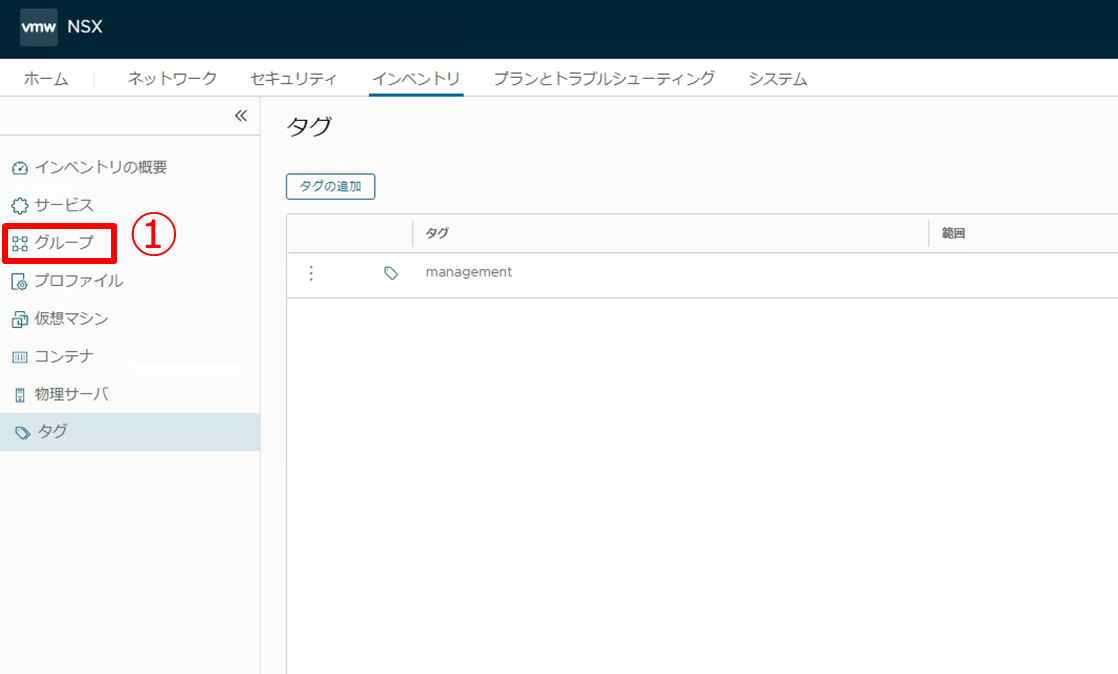Switch to the セキュリティ tab
1118x674 pixels.
click(294, 79)
